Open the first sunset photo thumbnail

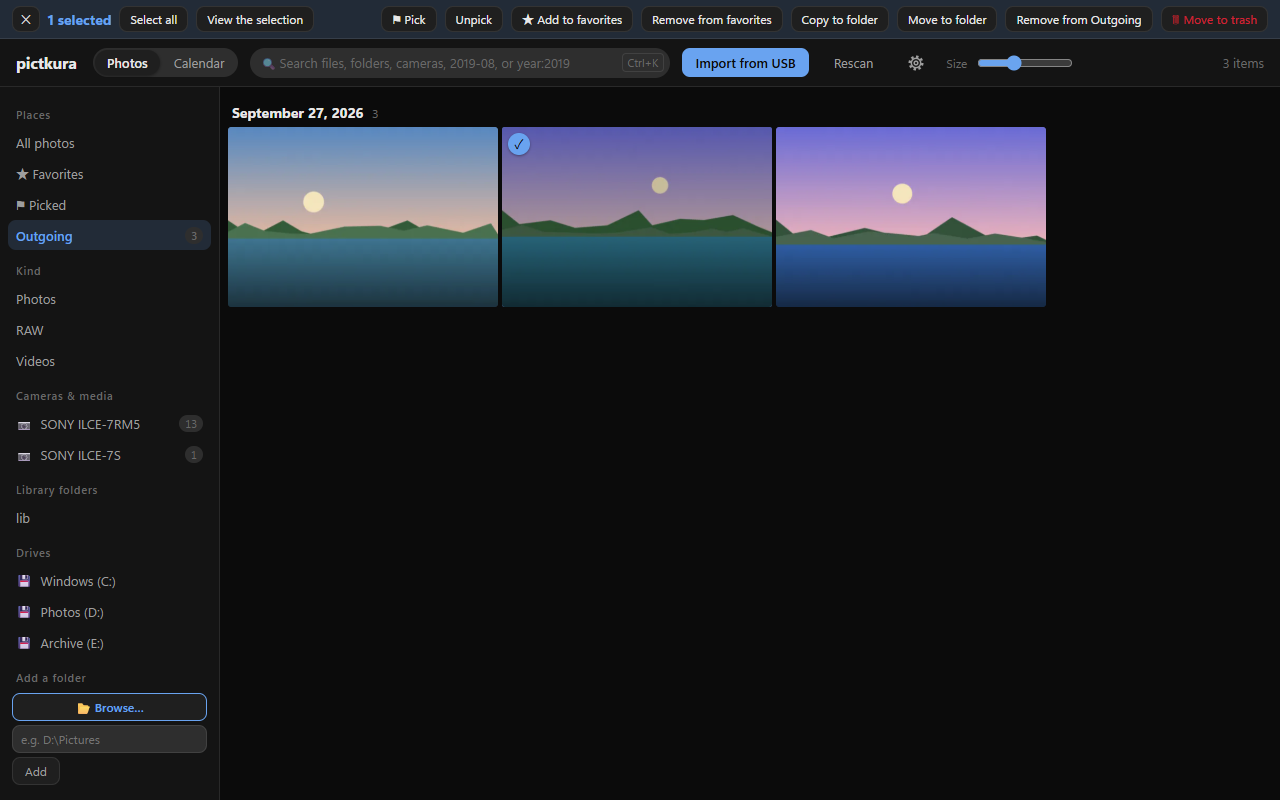click(x=363, y=217)
